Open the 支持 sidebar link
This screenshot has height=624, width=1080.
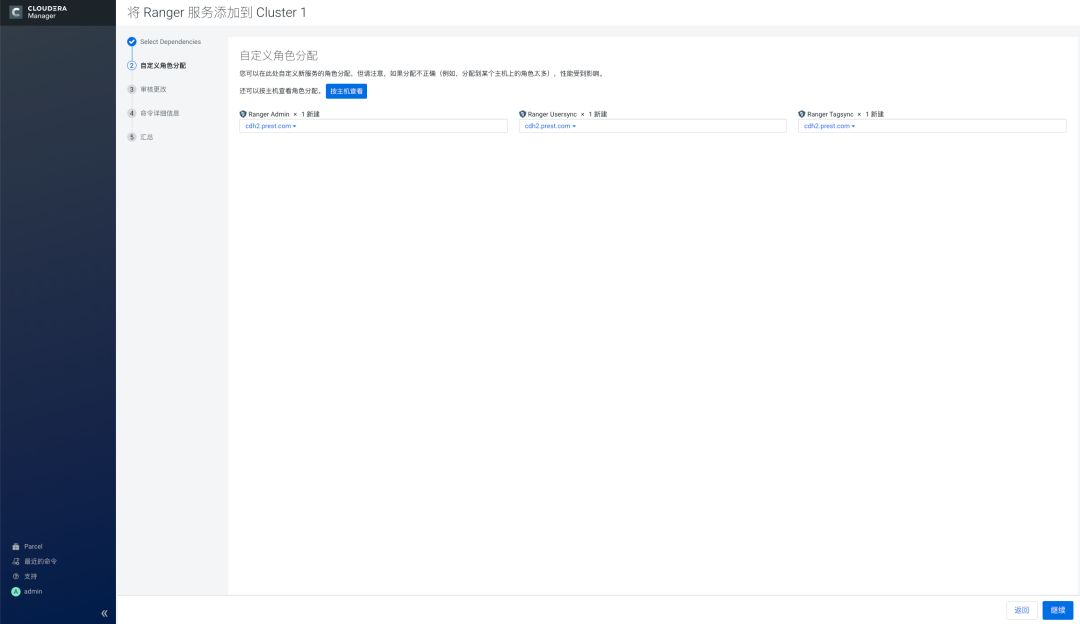coord(30,576)
